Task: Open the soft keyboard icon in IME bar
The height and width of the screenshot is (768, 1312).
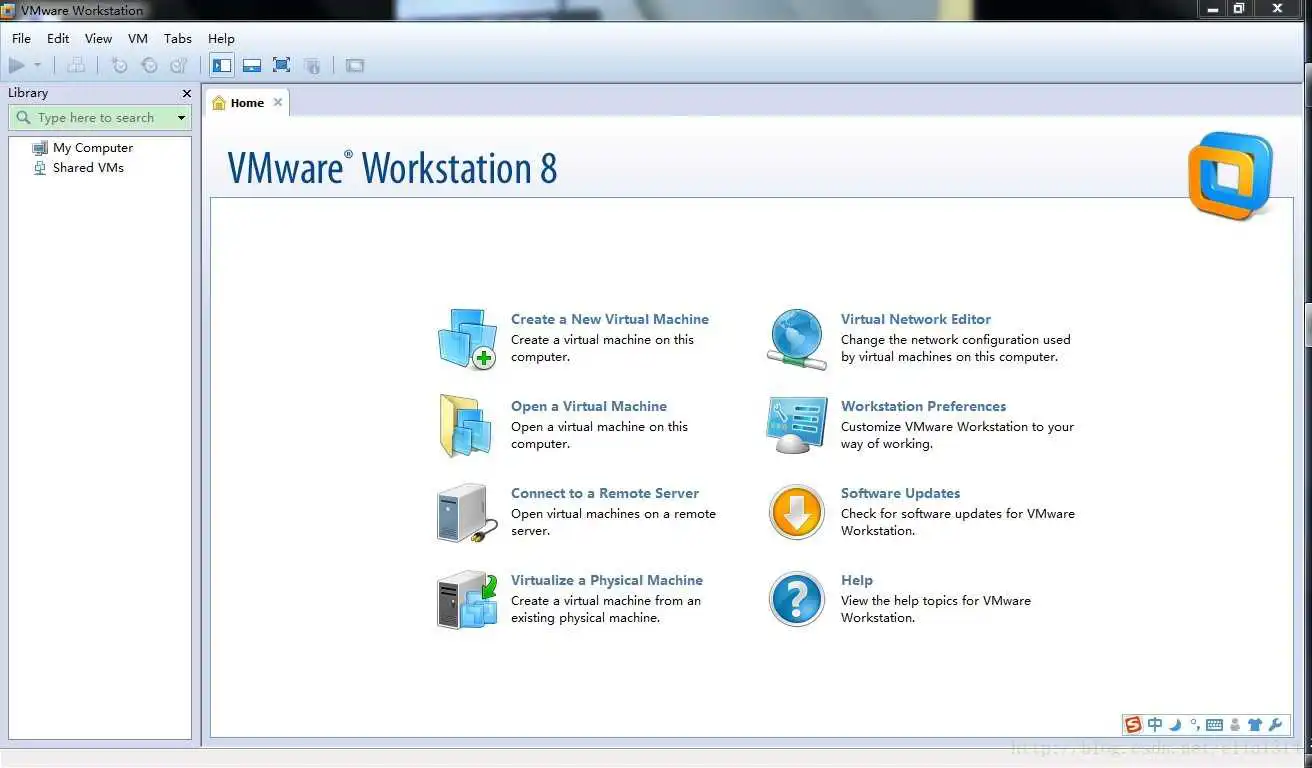Action: pyautogui.click(x=1215, y=725)
